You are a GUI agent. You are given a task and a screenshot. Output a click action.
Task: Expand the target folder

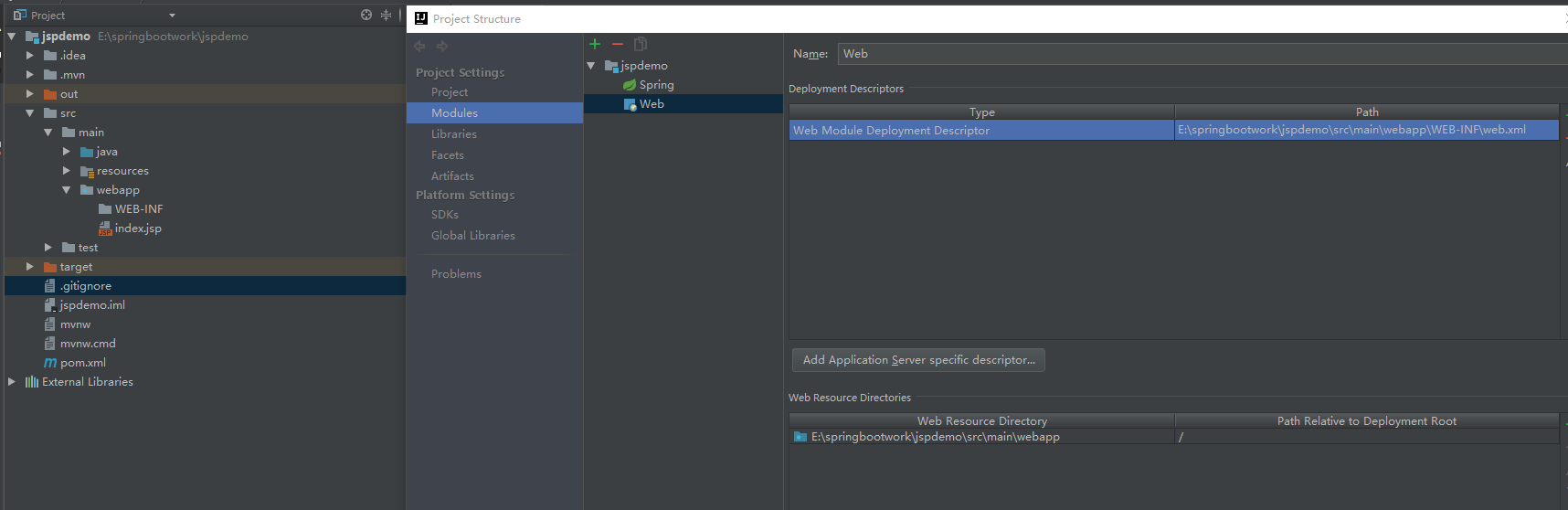[30, 267]
